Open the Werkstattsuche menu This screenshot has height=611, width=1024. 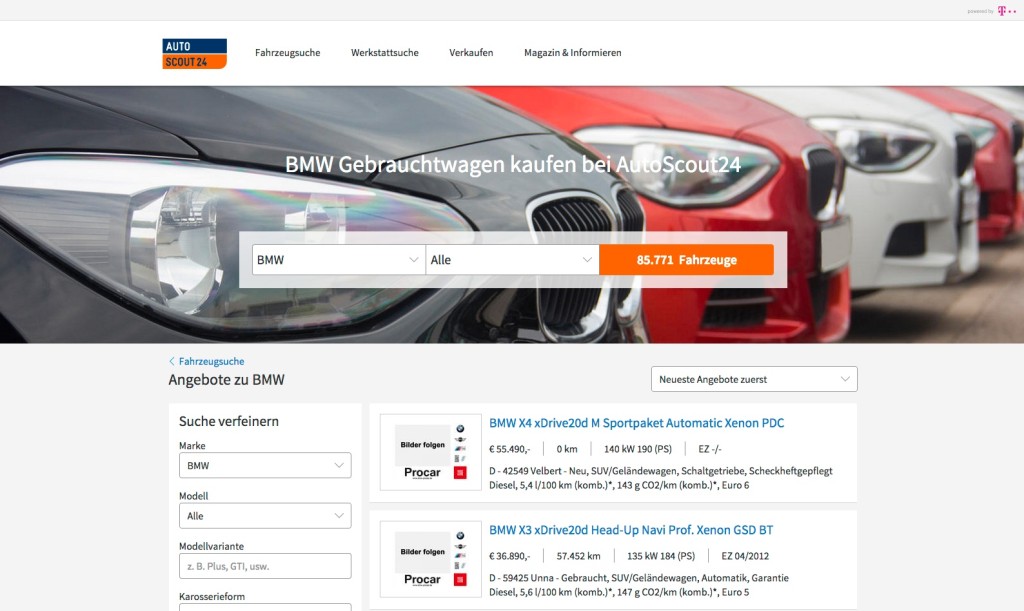coord(385,53)
